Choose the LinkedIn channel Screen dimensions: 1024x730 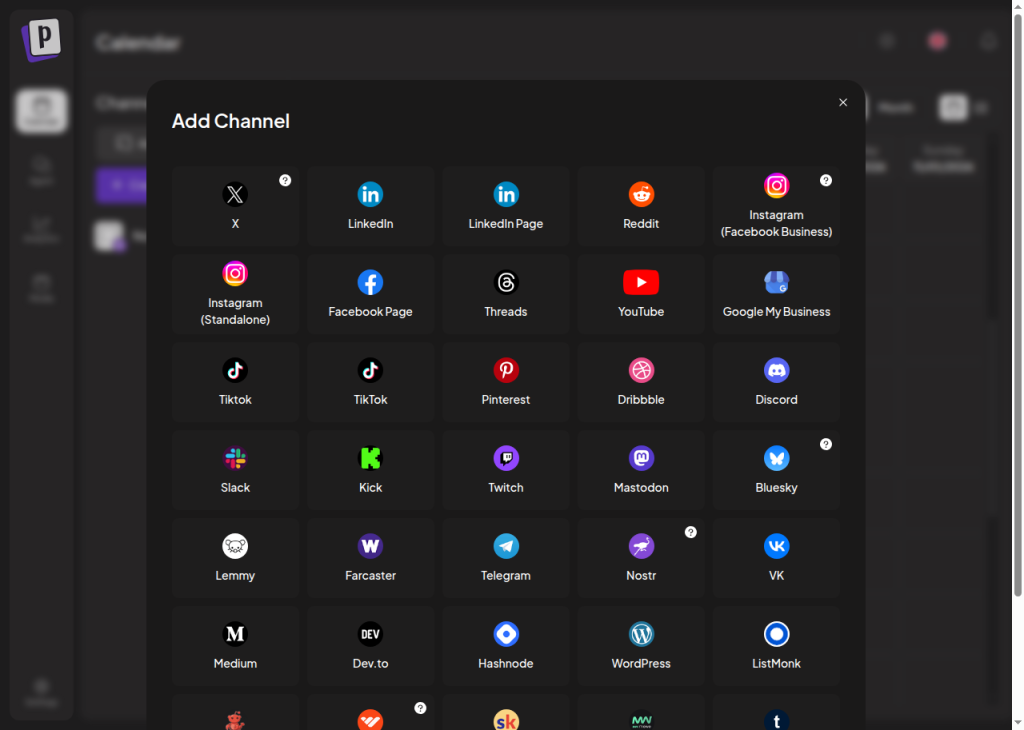[x=370, y=206]
